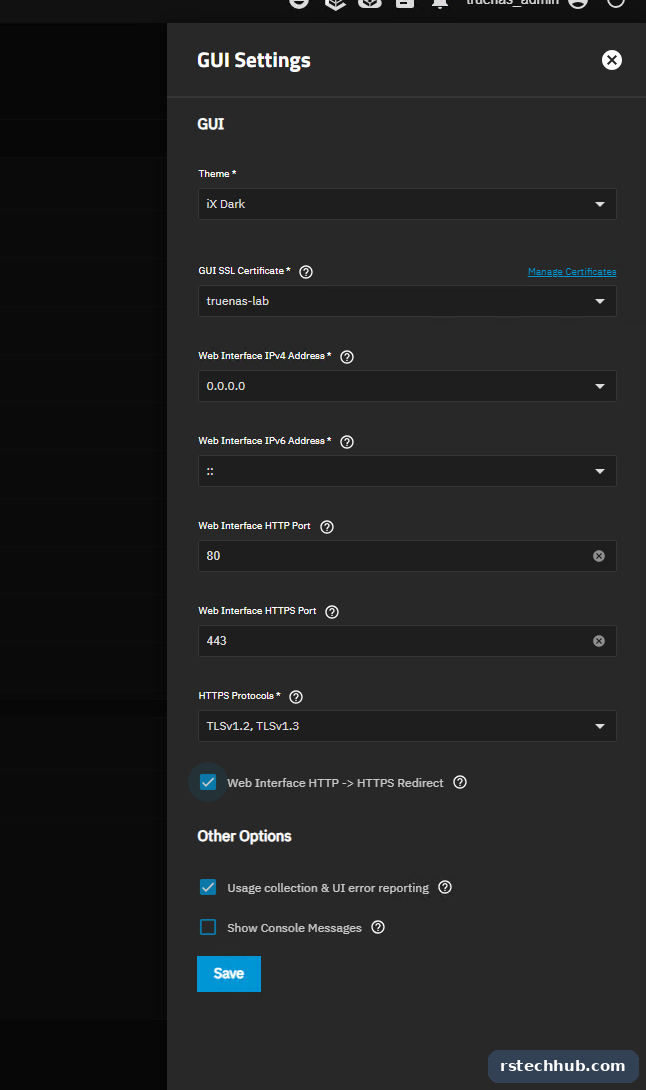This screenshot has width=646, height=1090.
Task: Close the GUI Settings panel
Action: pos(611,60)
